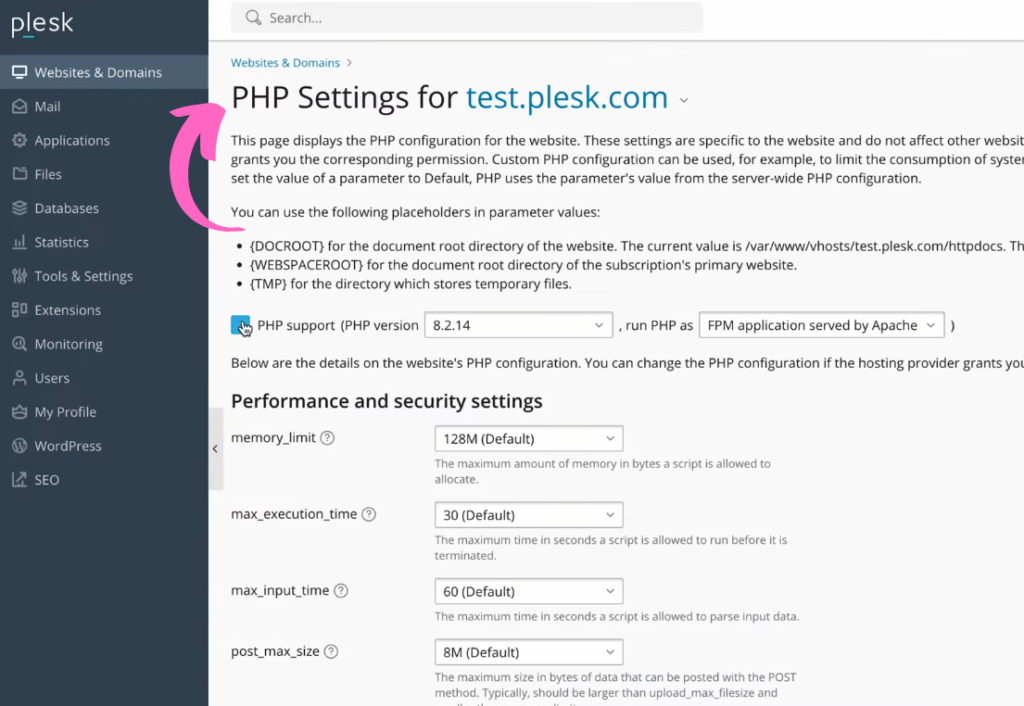Open the max_execution_time 30 dropdown
Screen dimensions: 1024x706
coord(529,515)
